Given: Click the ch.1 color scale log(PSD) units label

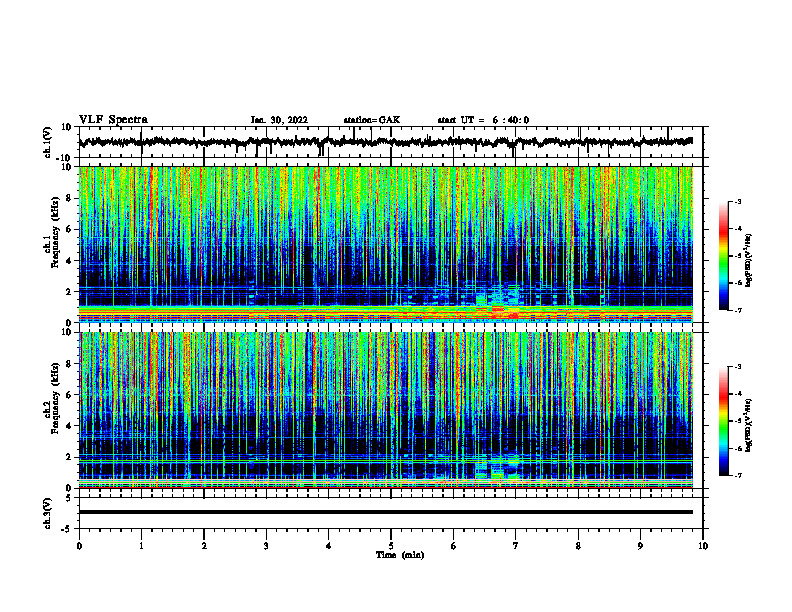Looking at the screenshot, I should click(x=749, y=261).
